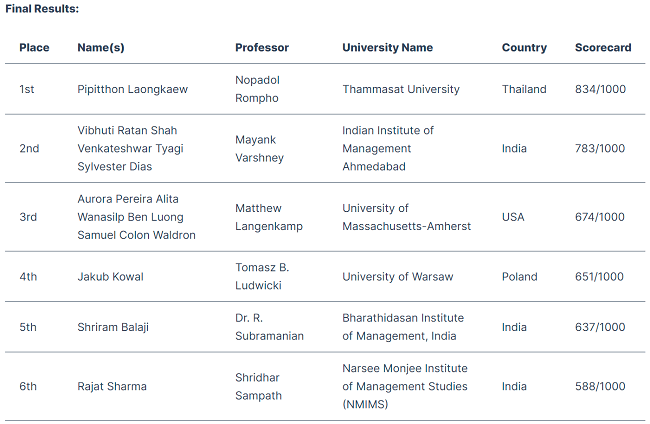Click the 834/1000 scorecard value
Screen dimensions: 650x424
(x=600, y=89)
